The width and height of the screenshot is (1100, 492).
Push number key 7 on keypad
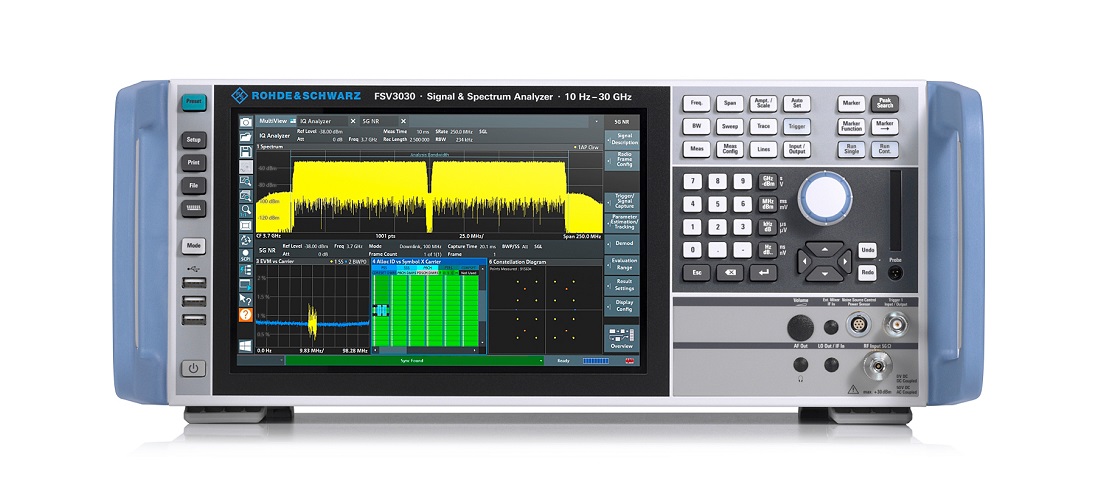coord(692,182)
